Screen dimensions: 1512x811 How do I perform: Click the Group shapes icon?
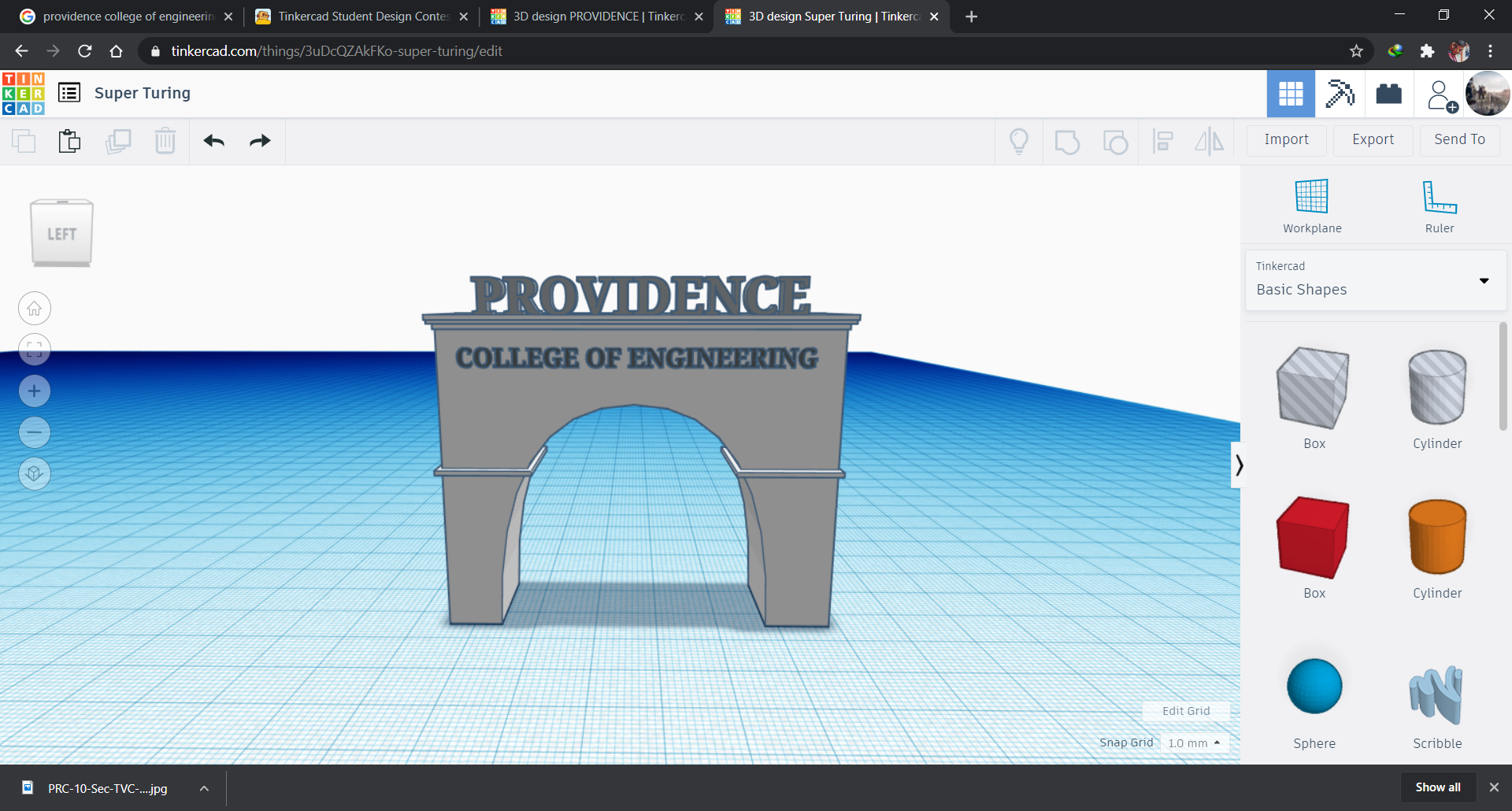(x=1067, y=142)
